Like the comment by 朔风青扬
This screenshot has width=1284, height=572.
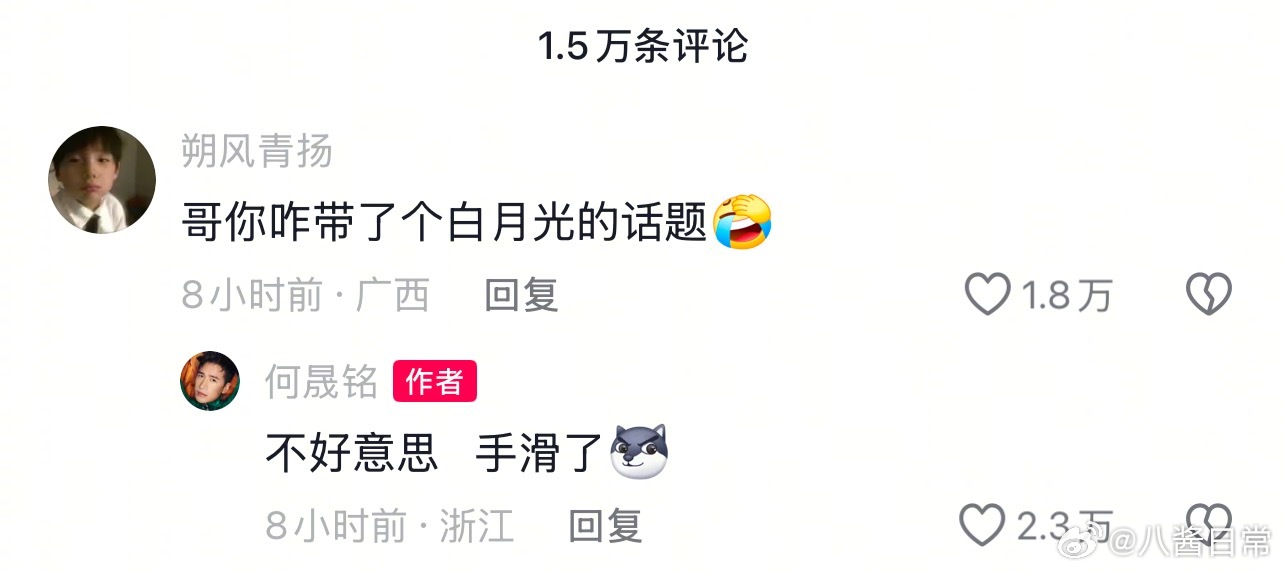(988, 295)
